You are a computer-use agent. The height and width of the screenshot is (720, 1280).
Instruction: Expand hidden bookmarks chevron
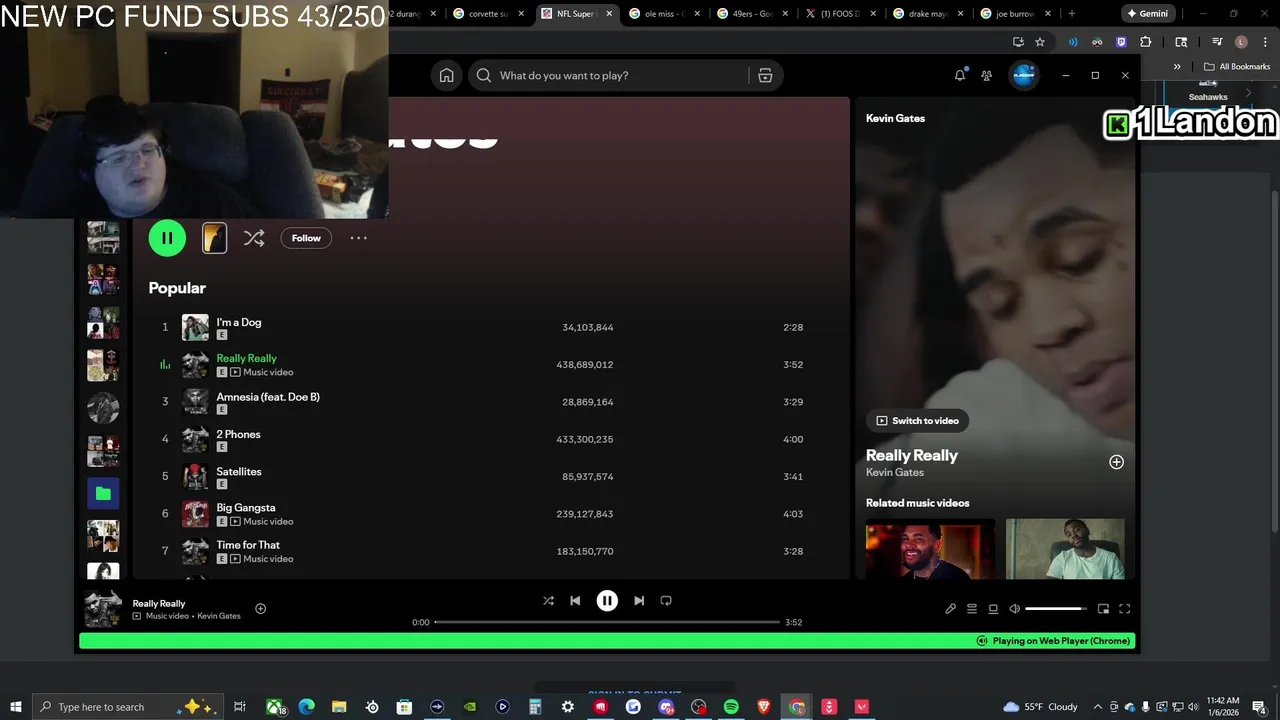coord(1177,67)
